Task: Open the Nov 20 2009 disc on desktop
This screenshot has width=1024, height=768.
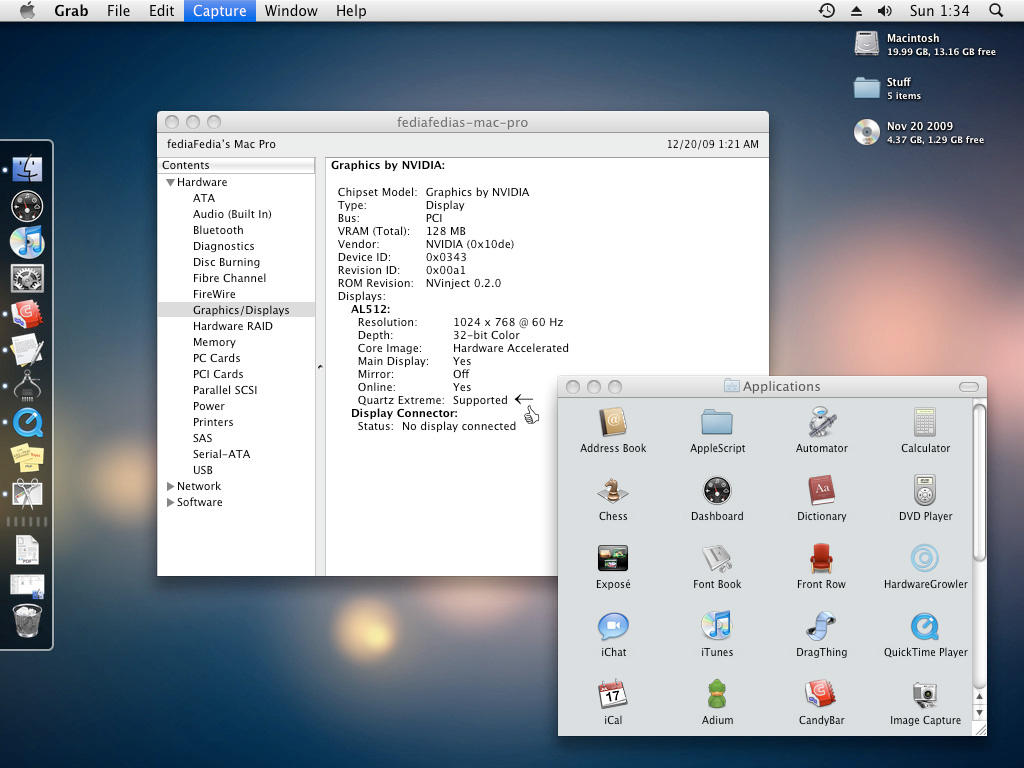Action: (866, 131)
